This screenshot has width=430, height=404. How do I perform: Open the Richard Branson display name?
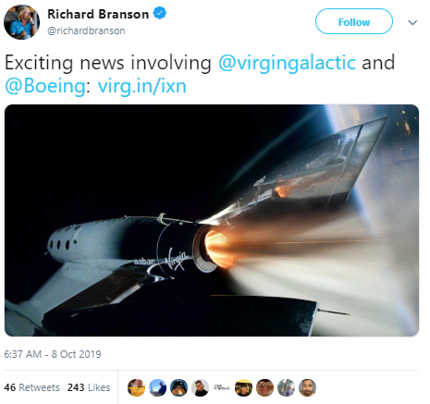[x=98, y=14]
